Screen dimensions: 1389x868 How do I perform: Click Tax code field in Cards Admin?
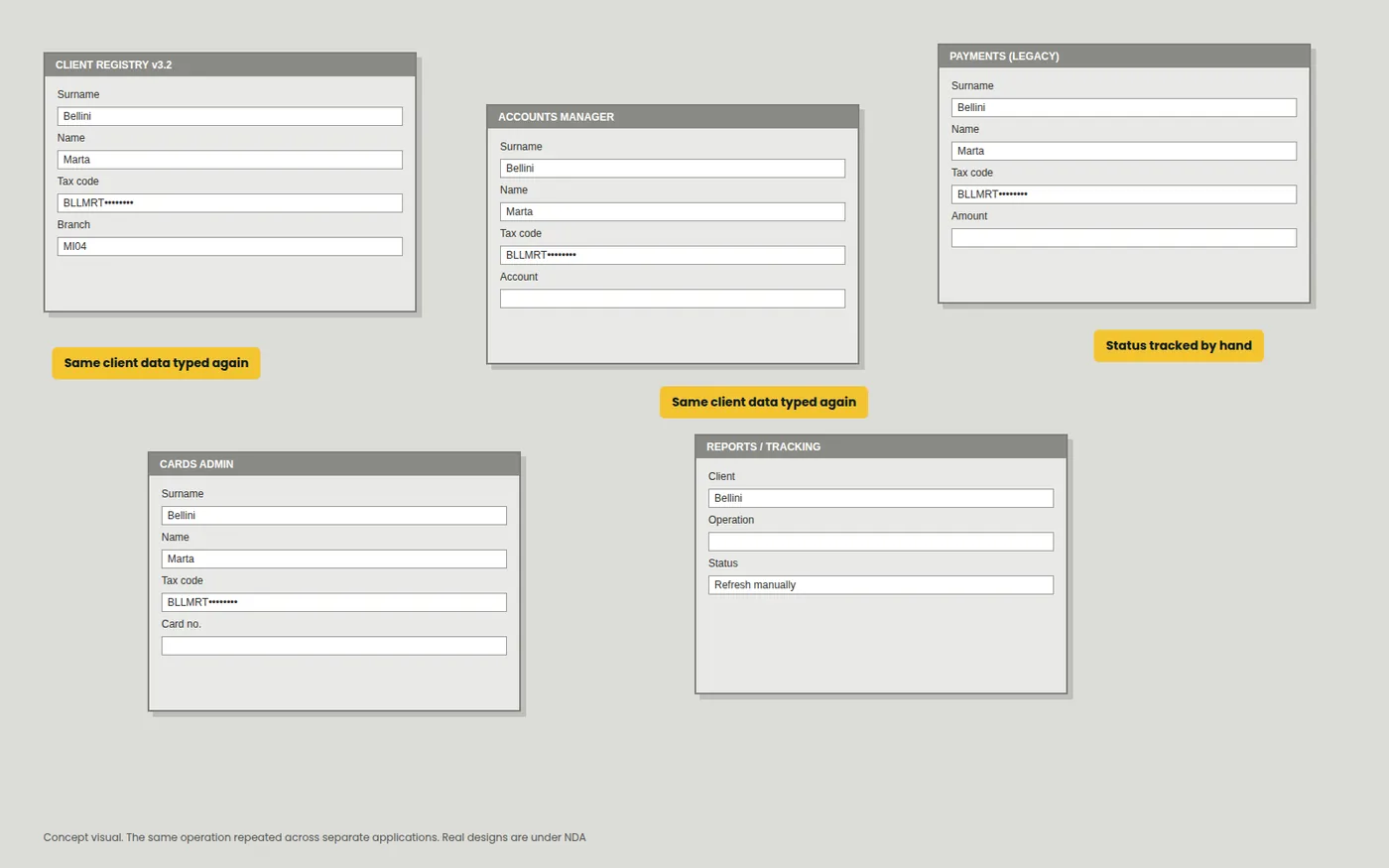(334, 603)
